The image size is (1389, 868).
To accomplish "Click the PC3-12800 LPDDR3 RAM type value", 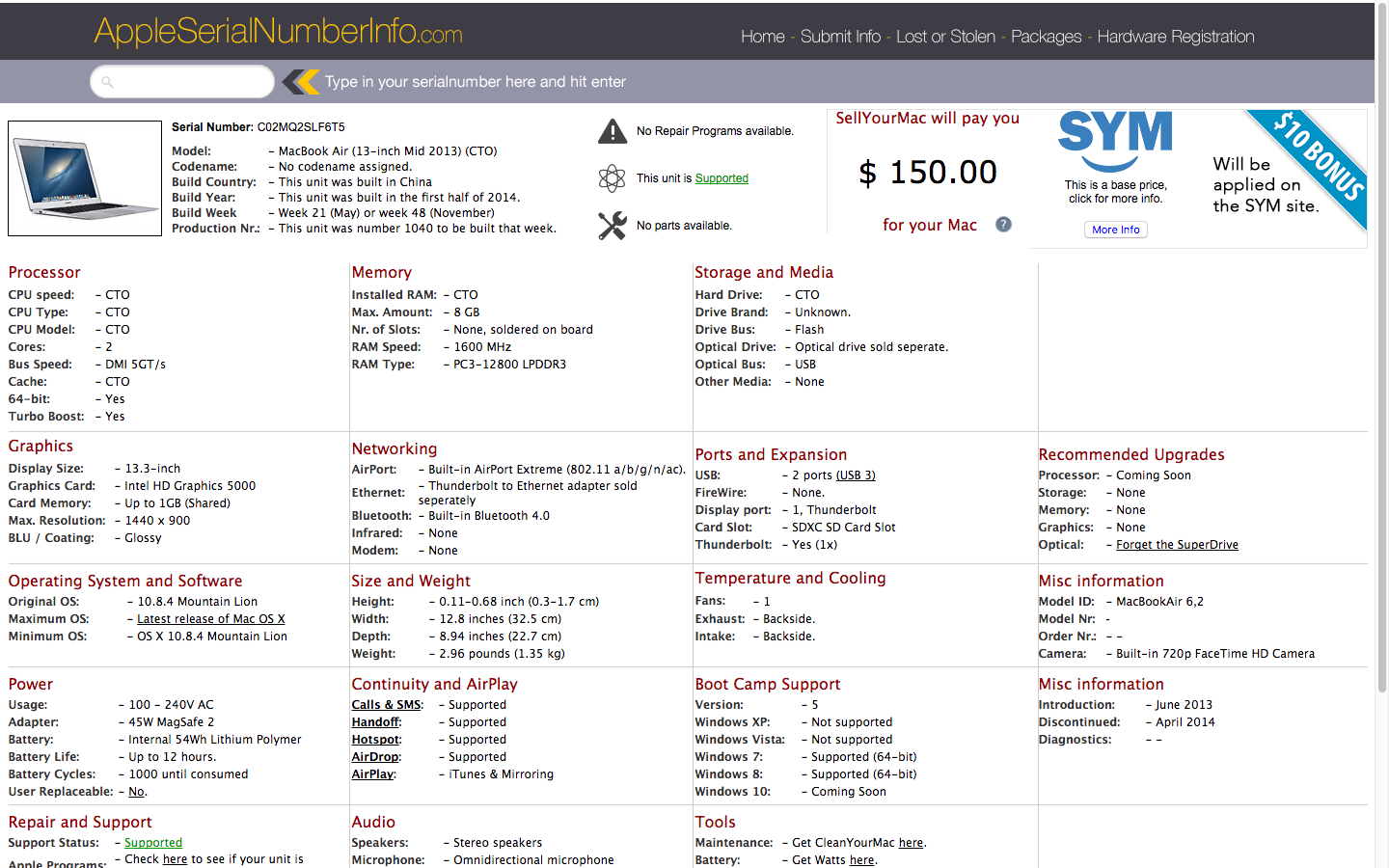I will (x=510, y=365).
